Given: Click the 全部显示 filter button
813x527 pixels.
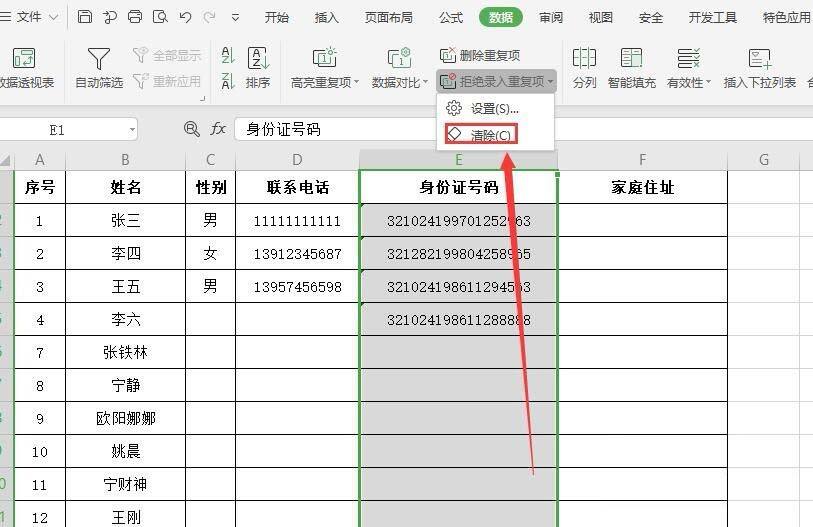Looking at the screenshot, I should 167,55.
